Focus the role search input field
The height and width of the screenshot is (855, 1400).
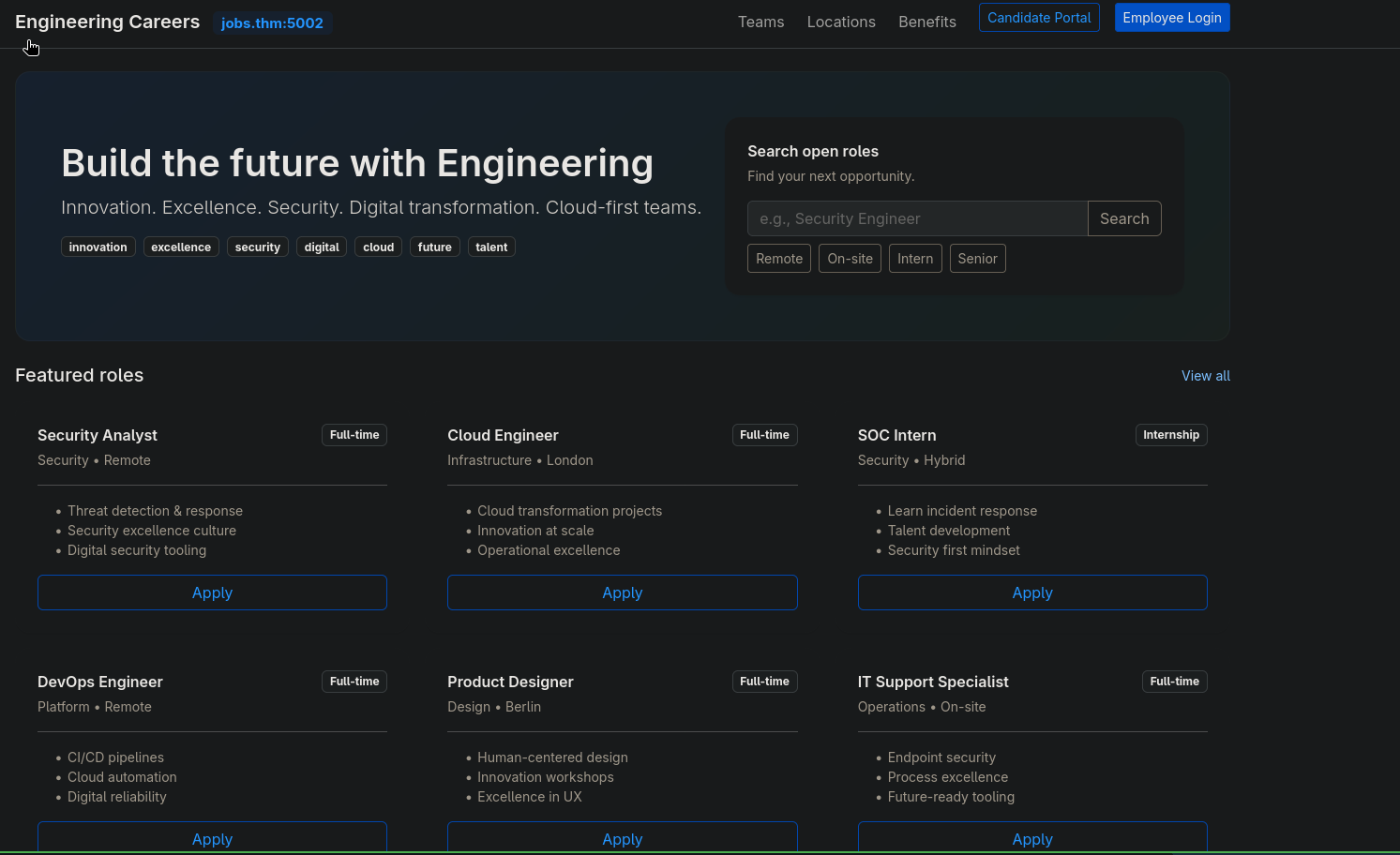tap(917, 218)
